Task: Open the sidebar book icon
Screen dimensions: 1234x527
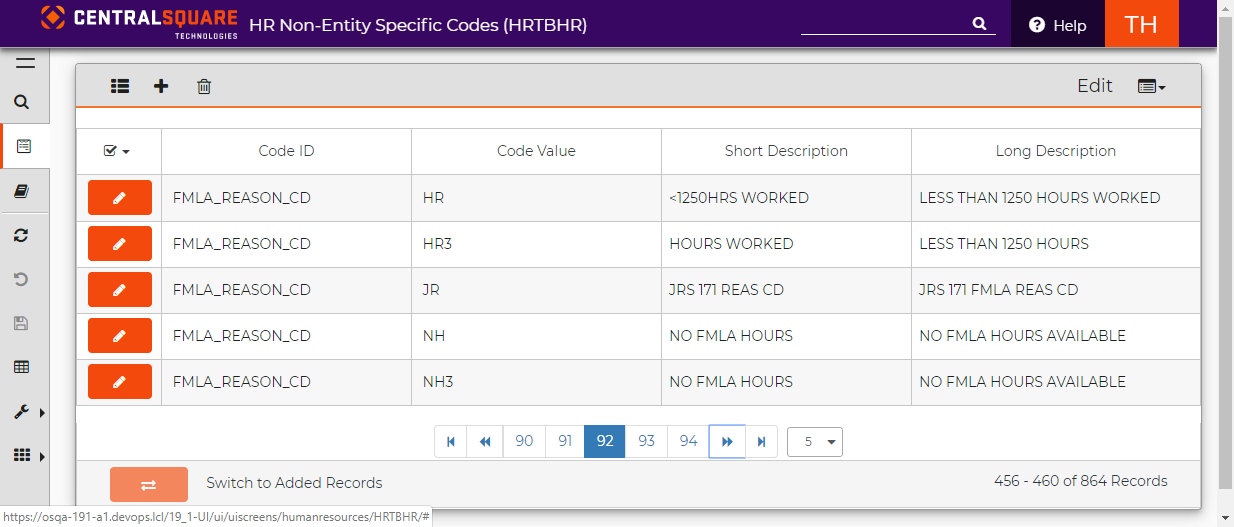Action: (22, 191)
